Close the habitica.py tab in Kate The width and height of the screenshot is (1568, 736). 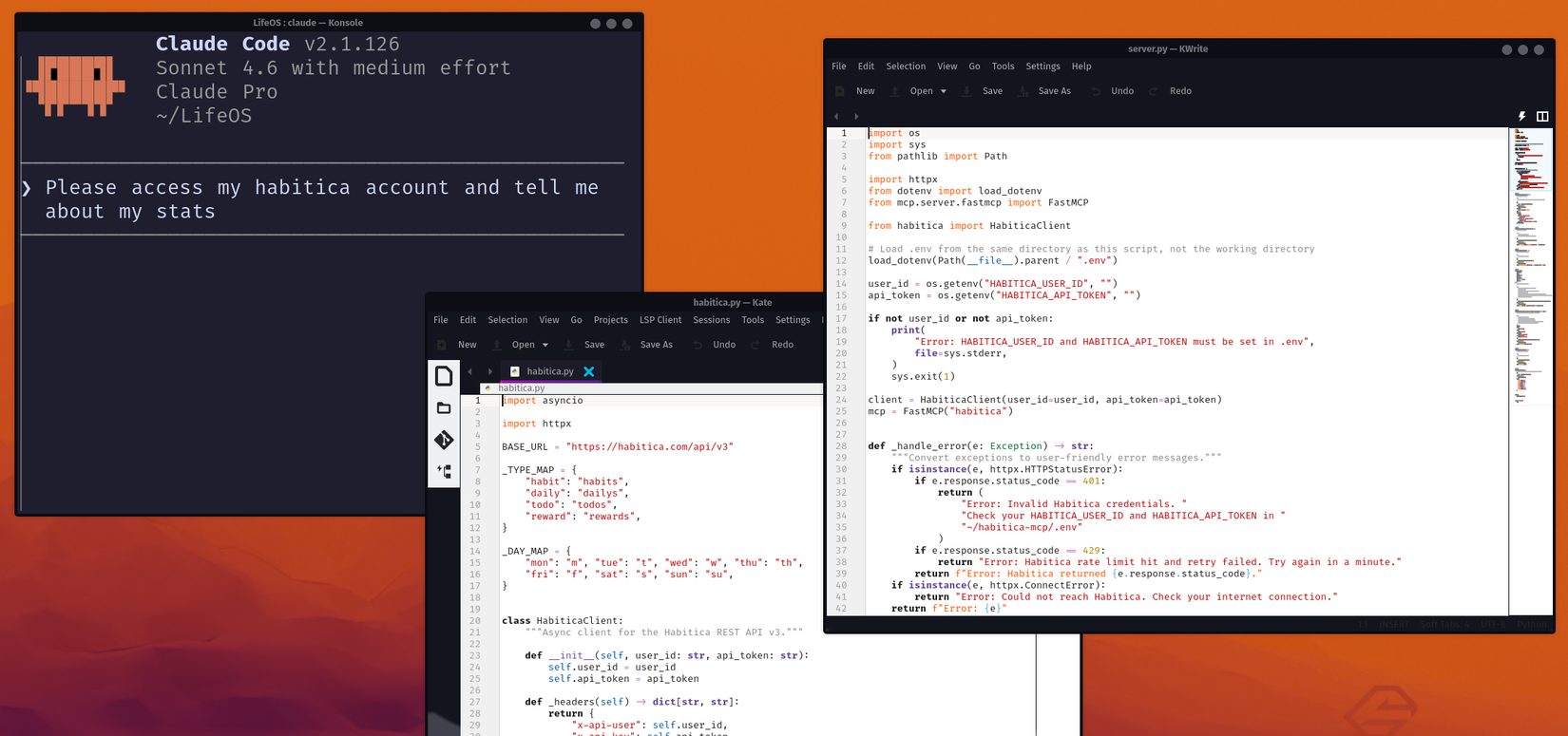[x=589, y=371]
